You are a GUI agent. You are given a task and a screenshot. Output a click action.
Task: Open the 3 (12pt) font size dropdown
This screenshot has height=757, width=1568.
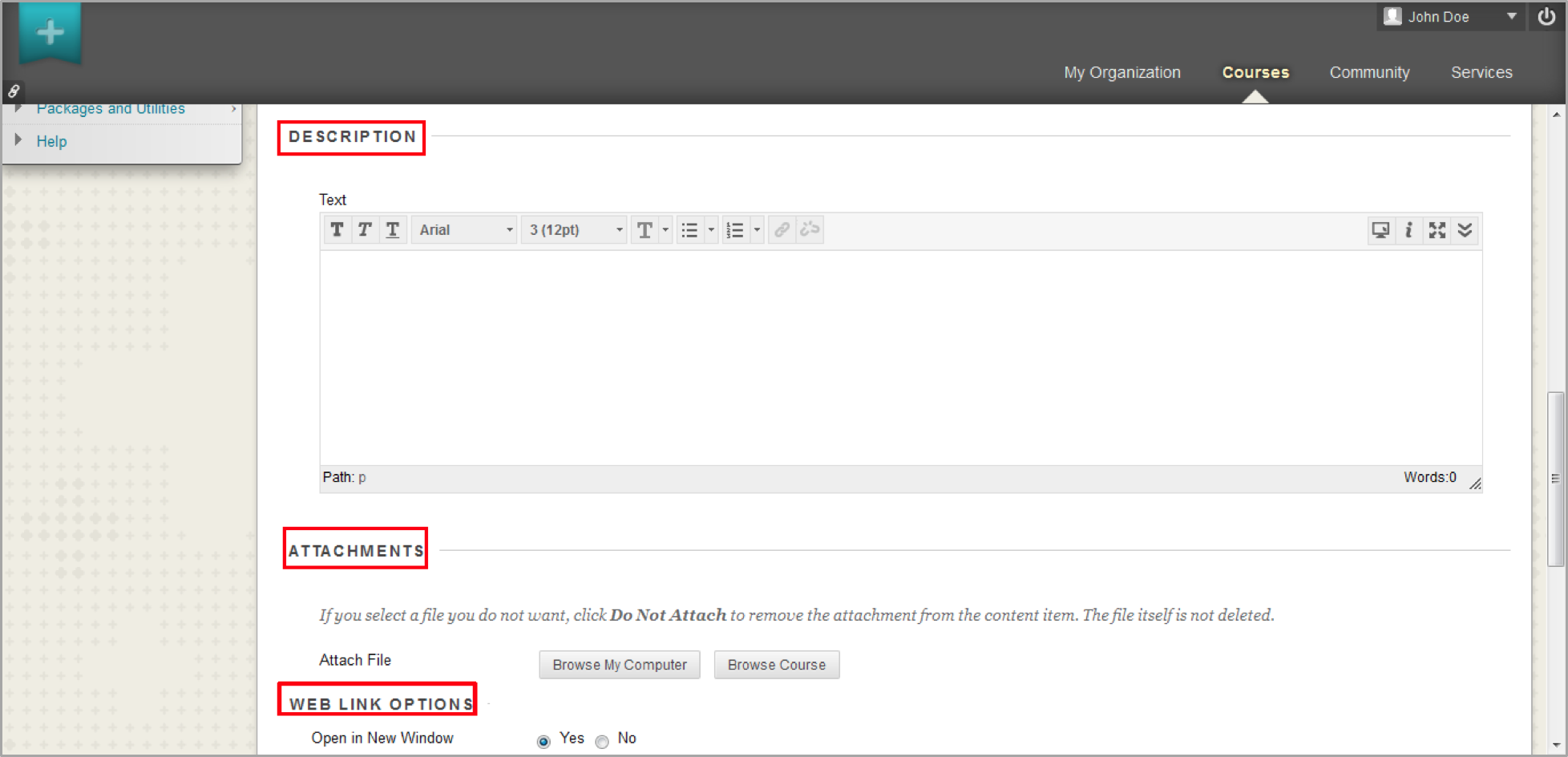574,230
